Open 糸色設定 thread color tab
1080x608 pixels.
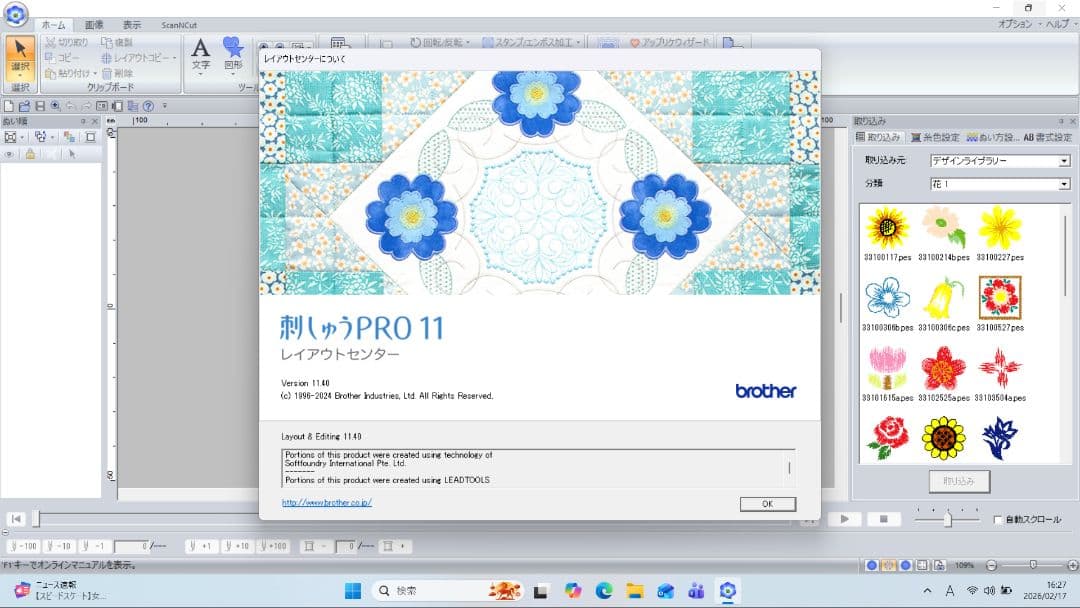(x=935, y=137)
